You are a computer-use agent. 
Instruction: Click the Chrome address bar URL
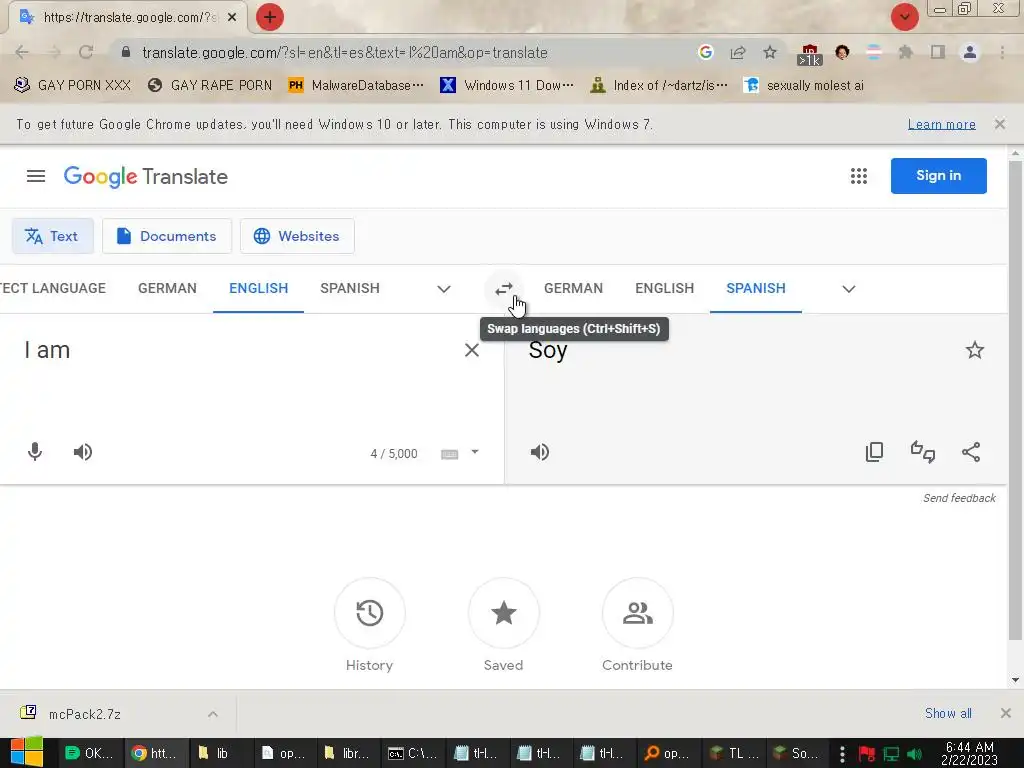tap(345, 52)
